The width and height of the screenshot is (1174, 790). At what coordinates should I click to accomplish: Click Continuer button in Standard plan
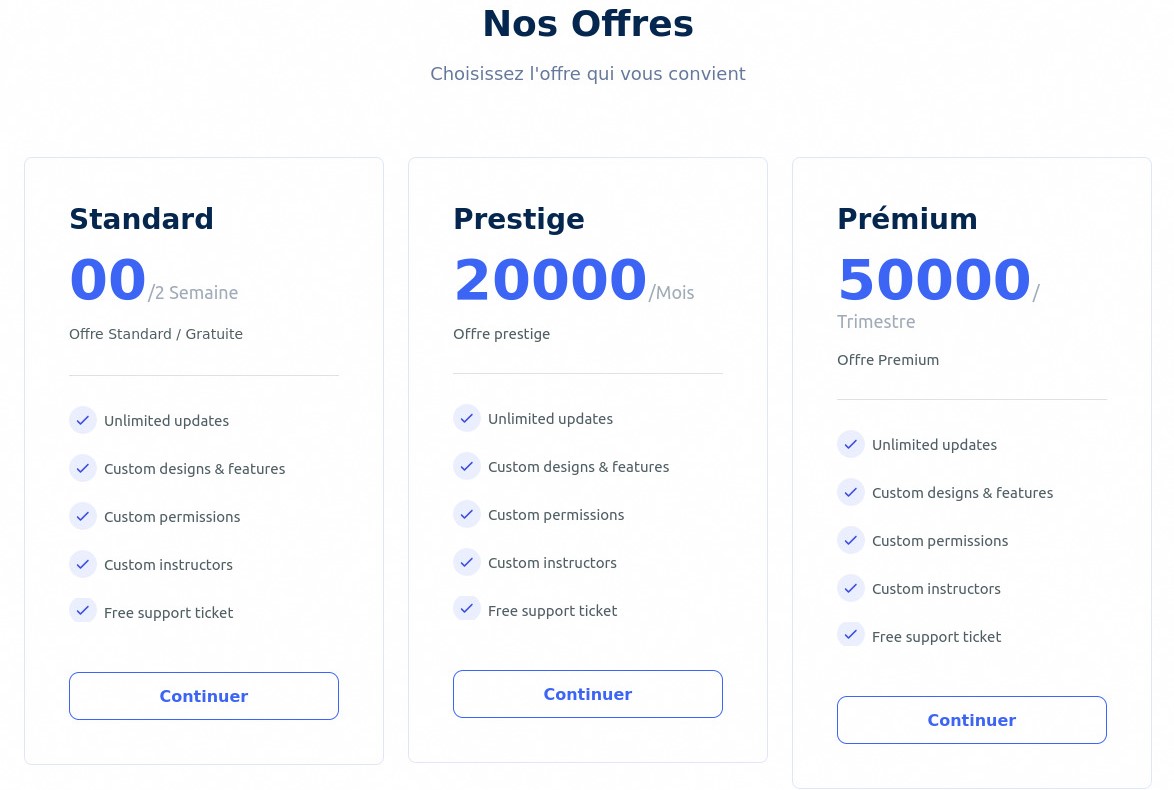pyautogui.click(x=203, y=696)
